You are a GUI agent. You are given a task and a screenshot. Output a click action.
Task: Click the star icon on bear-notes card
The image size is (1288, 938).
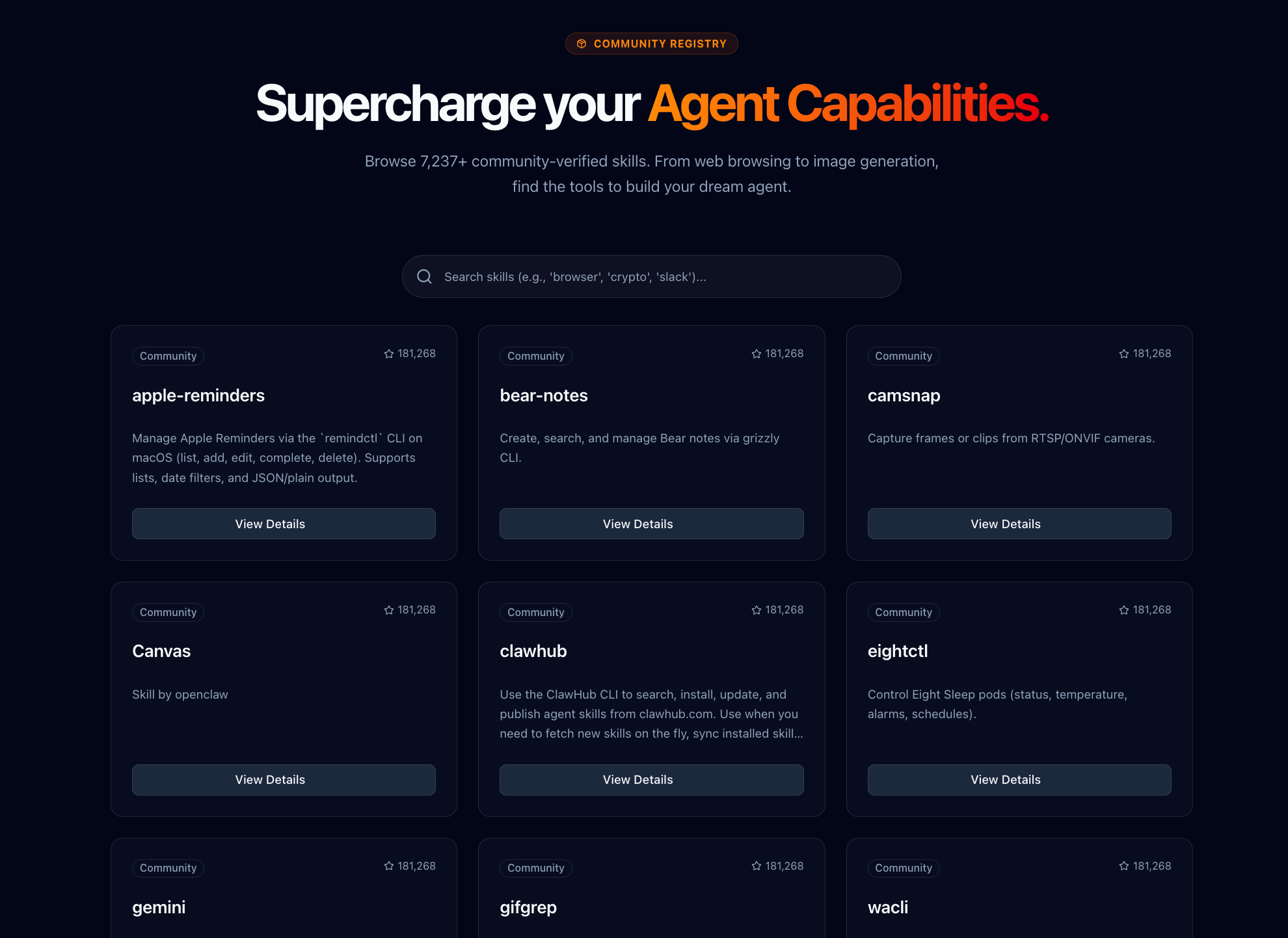(x=757, y=354)
